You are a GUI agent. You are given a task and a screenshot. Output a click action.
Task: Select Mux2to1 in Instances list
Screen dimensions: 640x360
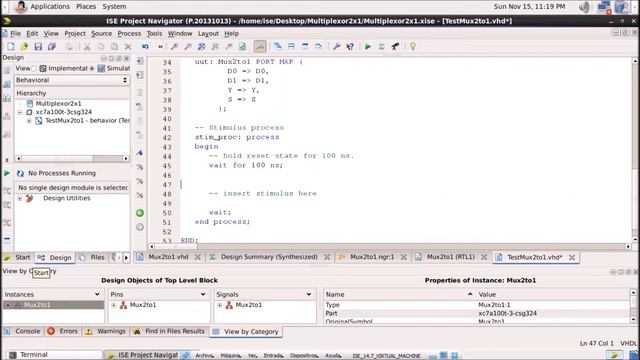[x=37, y=305]
